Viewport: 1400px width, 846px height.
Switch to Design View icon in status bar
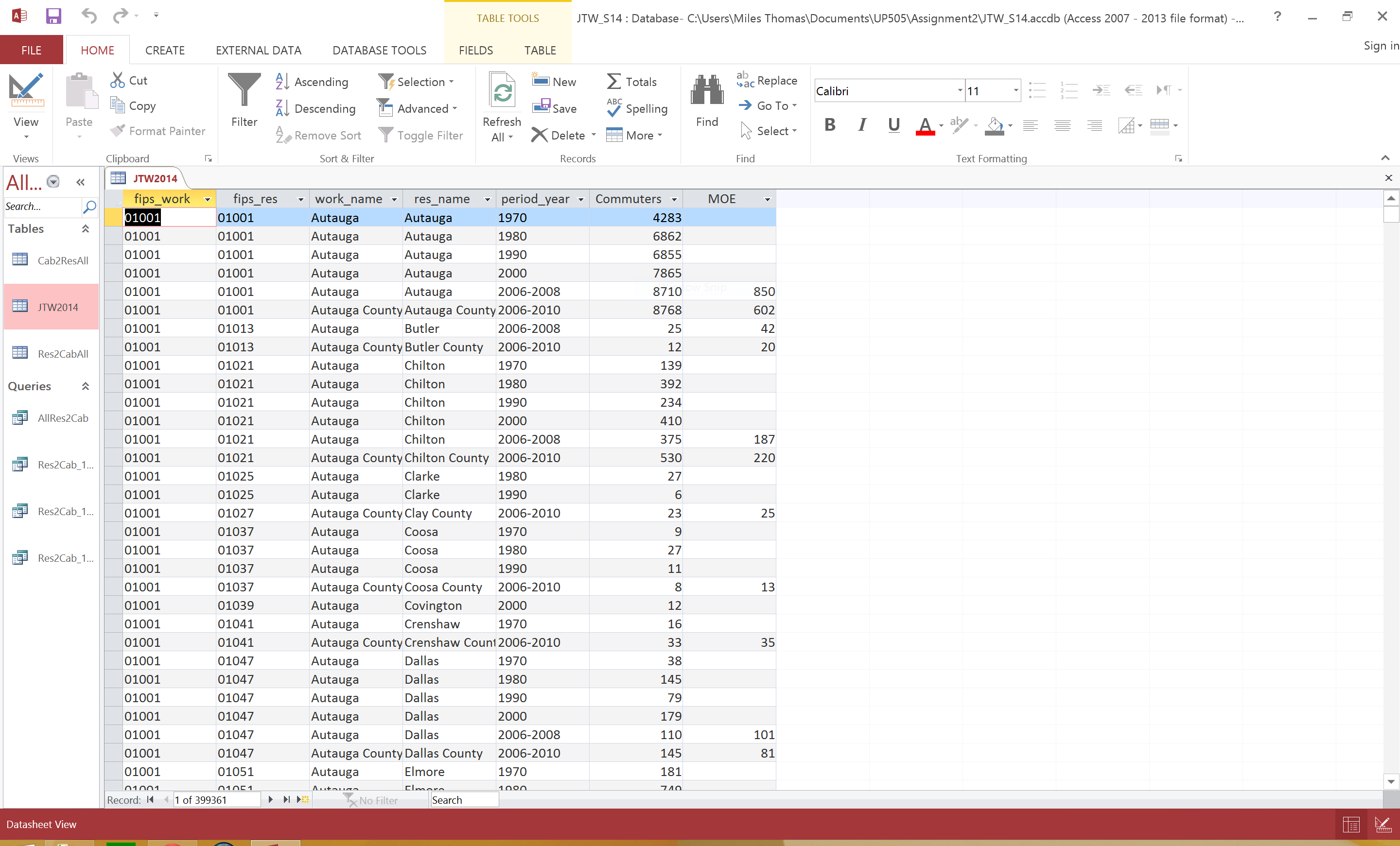[x=1383, y=825]
